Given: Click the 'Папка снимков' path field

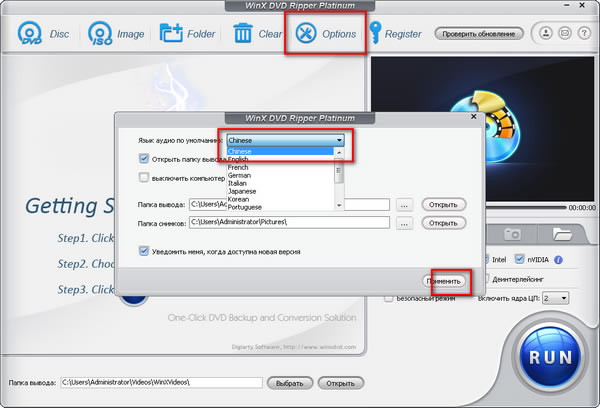Looking at the screenshot, I should (289, 222).
